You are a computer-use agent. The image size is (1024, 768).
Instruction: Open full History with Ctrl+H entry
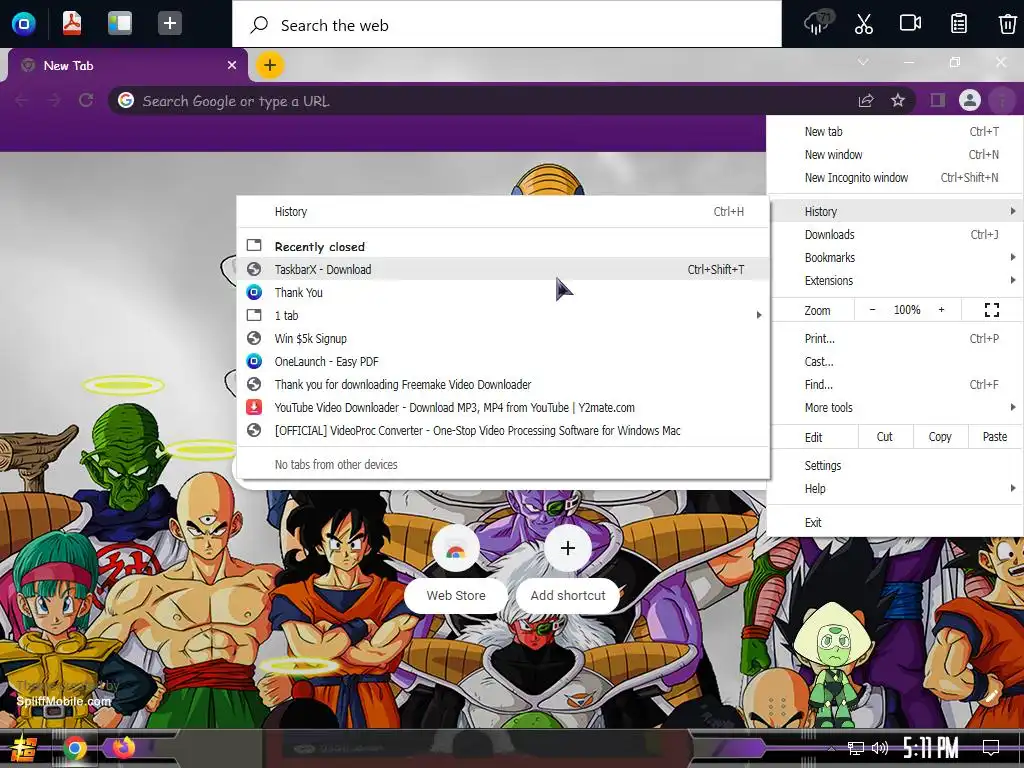pyautogui.click(x=503, y=212)
